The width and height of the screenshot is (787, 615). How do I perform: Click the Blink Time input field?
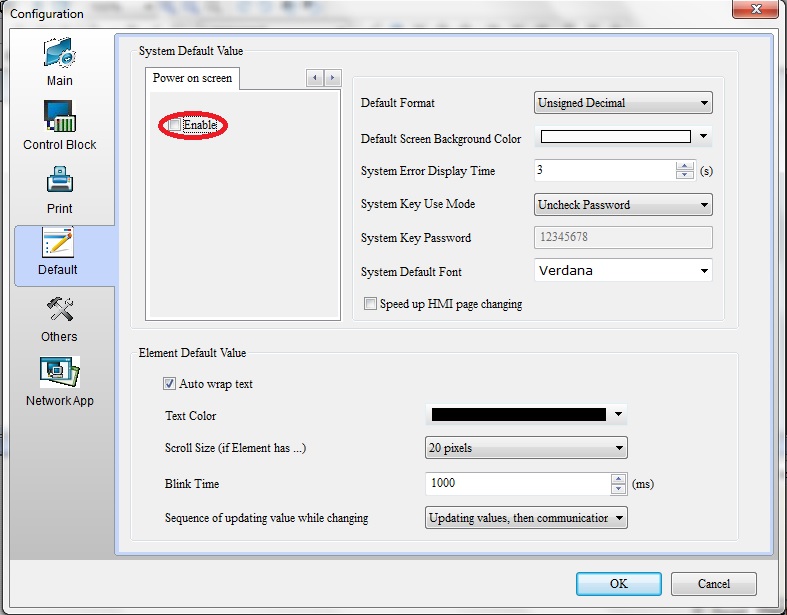tap(516, 483)
